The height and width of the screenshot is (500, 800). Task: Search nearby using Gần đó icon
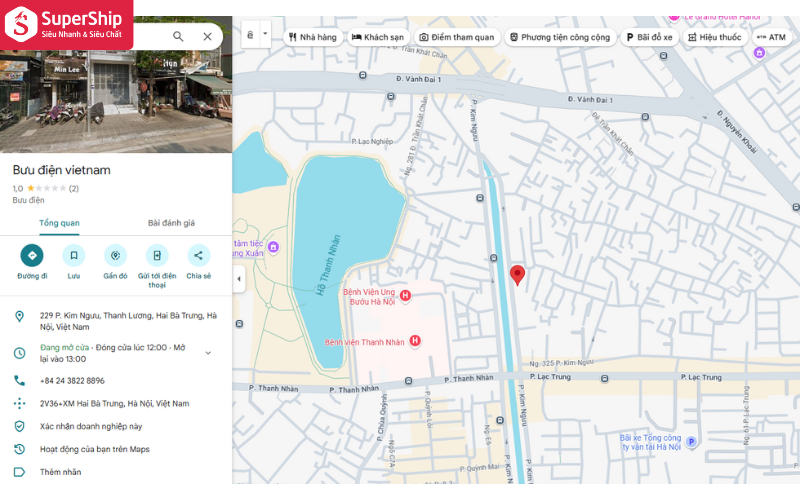[x=116, y=256]
